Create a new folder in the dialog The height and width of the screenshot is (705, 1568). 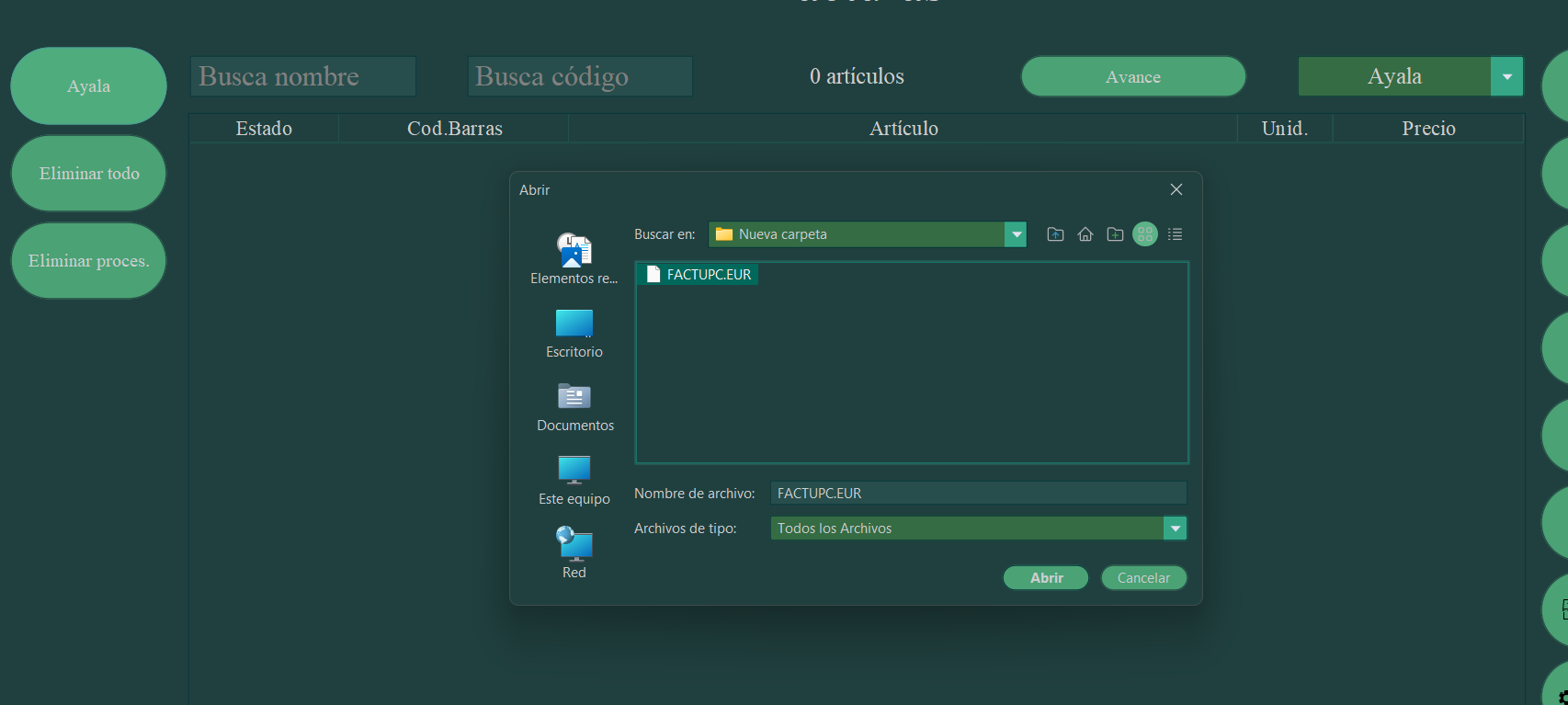coord(1115,234)
